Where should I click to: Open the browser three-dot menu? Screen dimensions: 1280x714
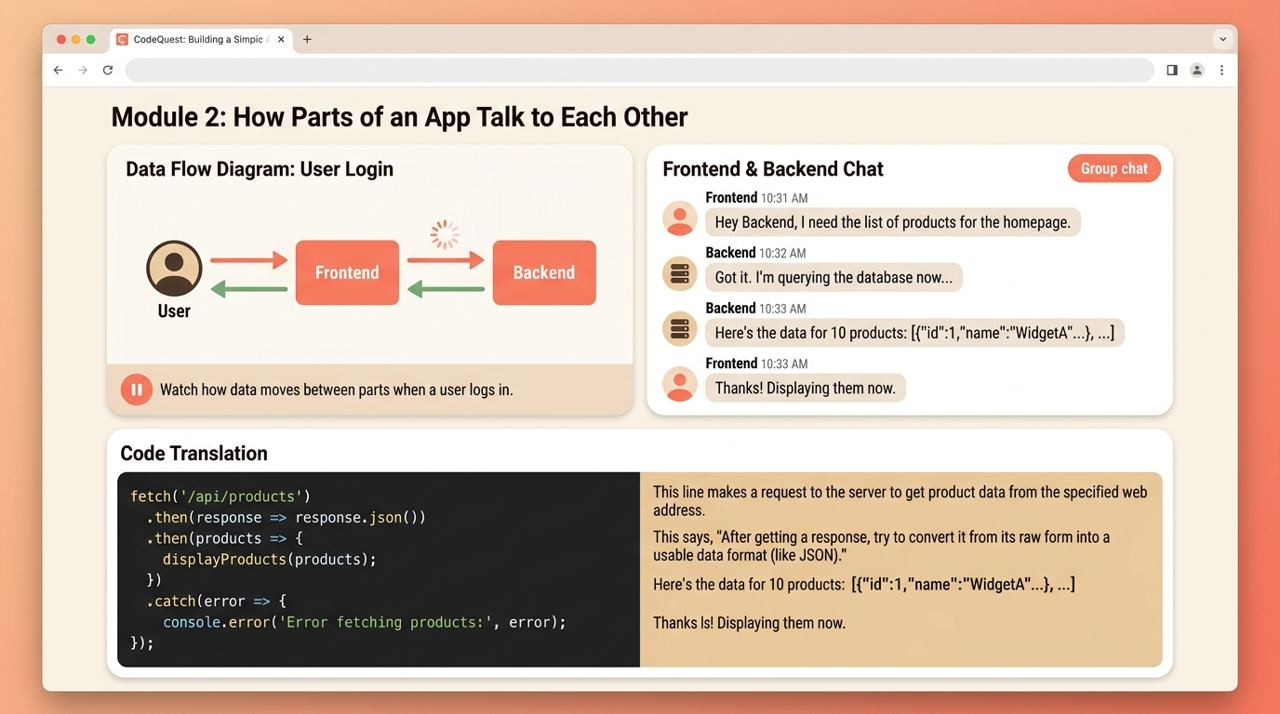tap(1222, 70)
